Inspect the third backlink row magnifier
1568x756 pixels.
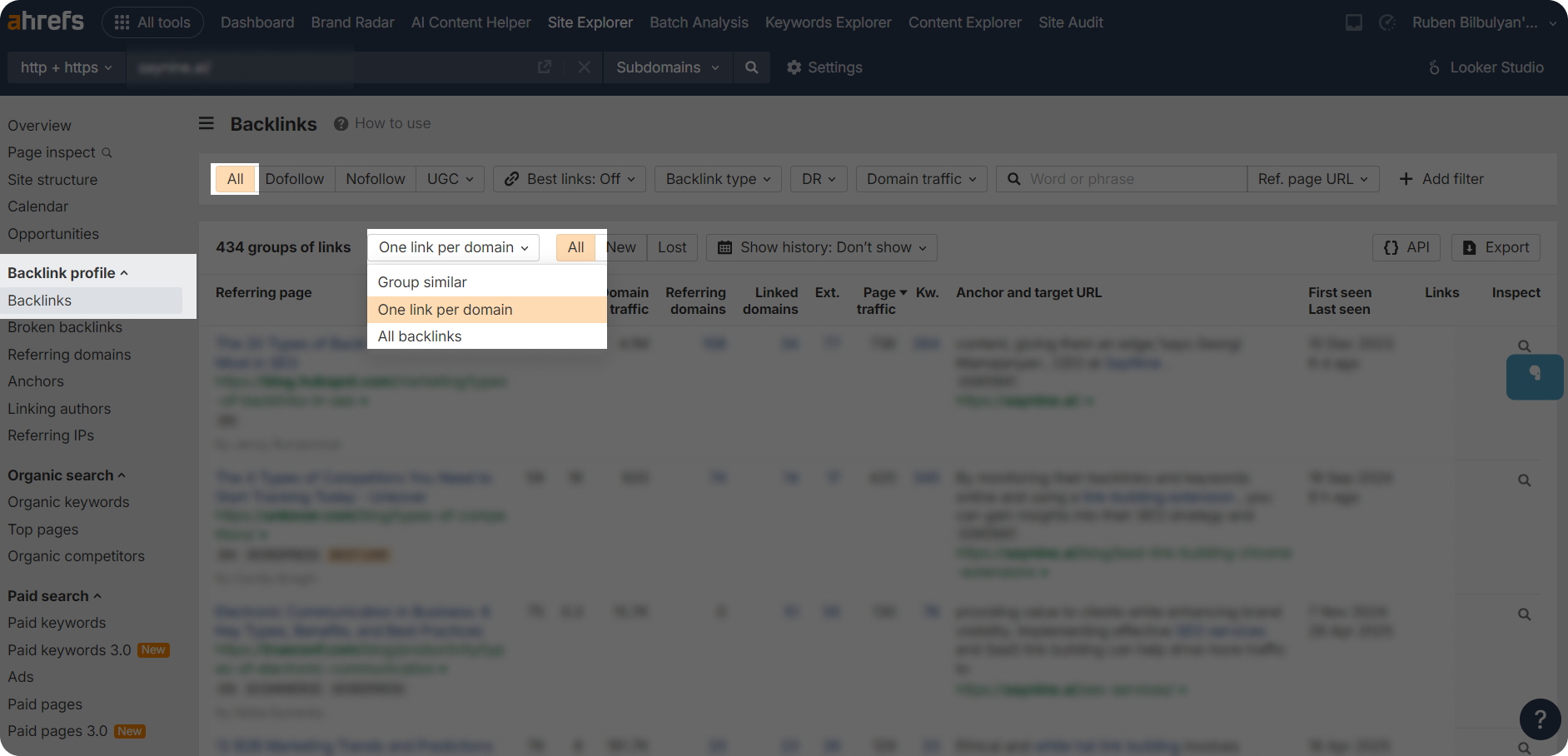tap(1524, 614)
